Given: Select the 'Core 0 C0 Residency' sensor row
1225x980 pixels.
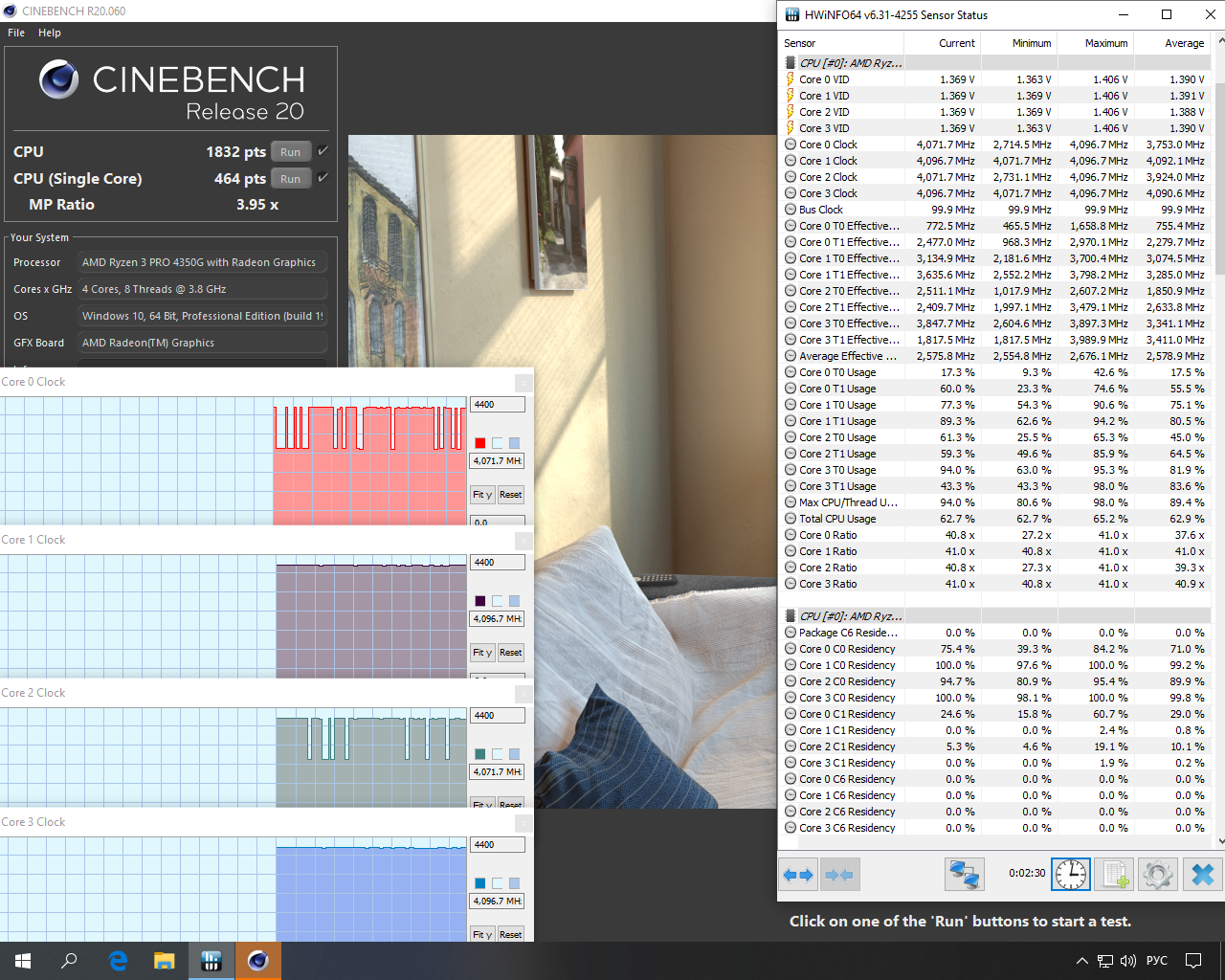Looking at the screenshot, I should [996, 649].
